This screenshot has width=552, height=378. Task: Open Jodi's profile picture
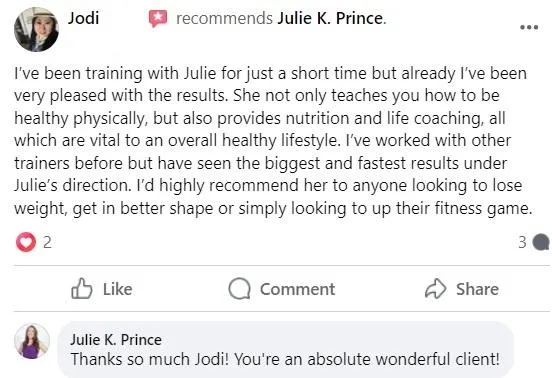pos(36,30)
